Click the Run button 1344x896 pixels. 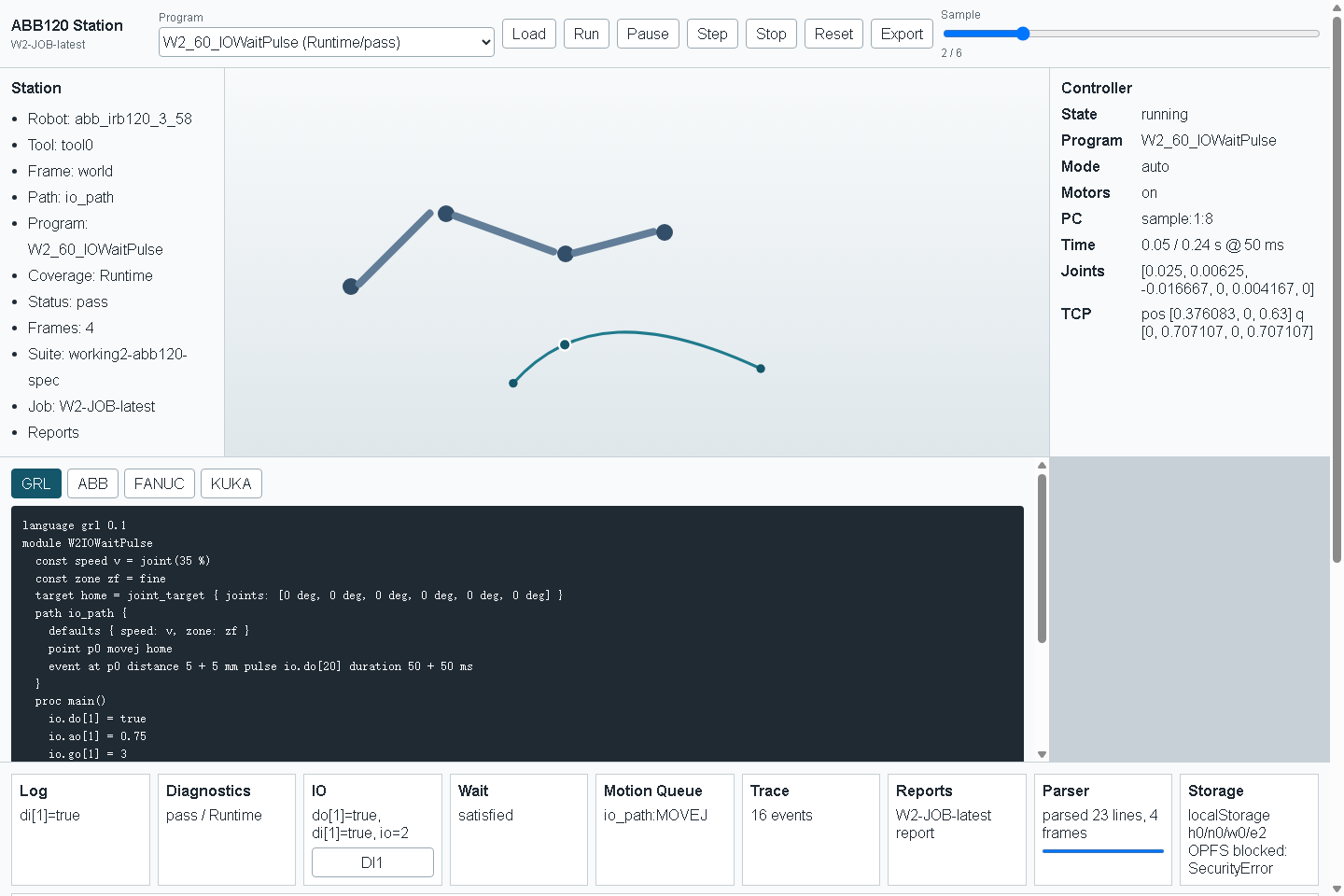click(x=586, y=34)
